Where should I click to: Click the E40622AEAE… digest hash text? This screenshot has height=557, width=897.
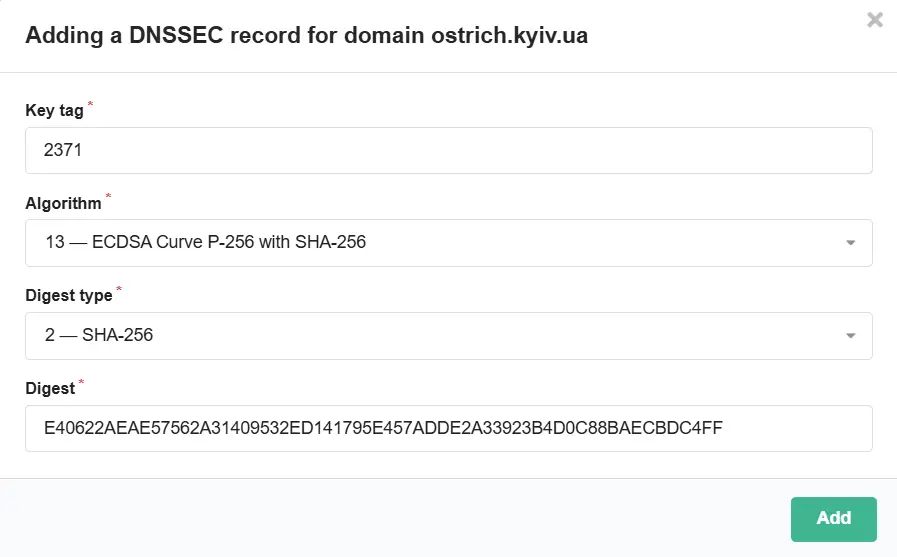coord(383,428)
